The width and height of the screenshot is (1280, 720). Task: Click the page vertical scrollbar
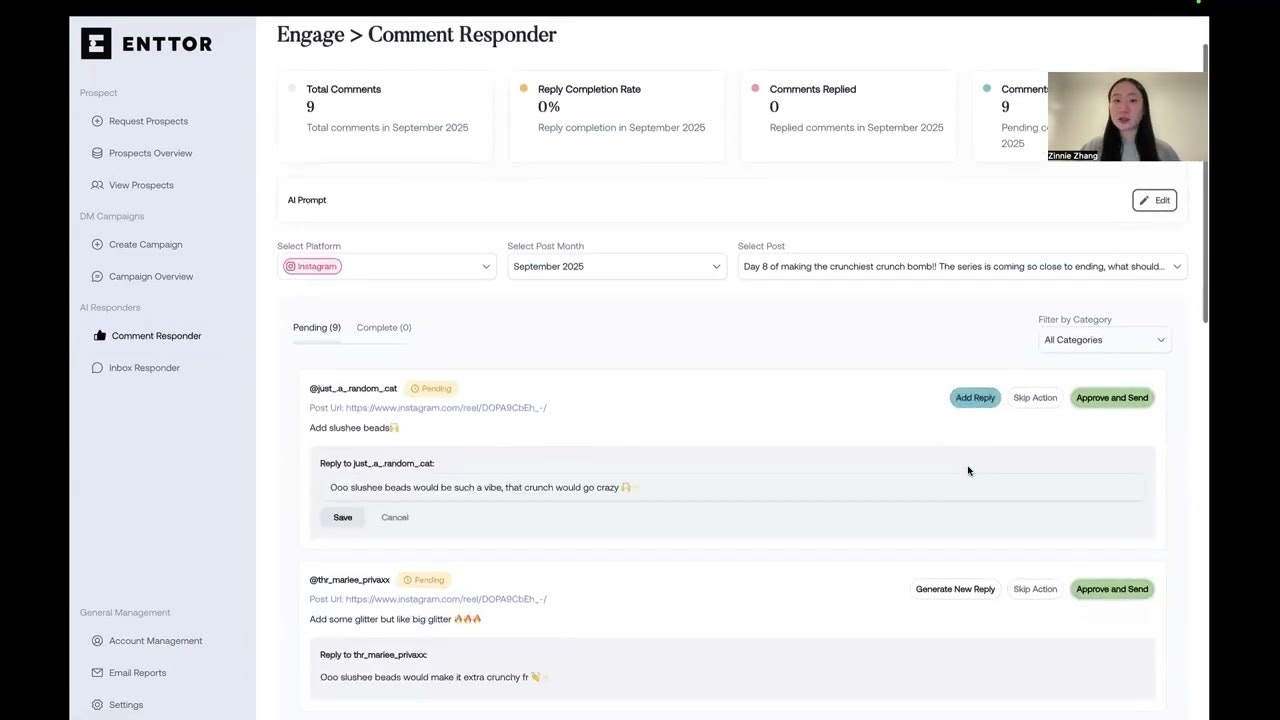(1205, 182)
